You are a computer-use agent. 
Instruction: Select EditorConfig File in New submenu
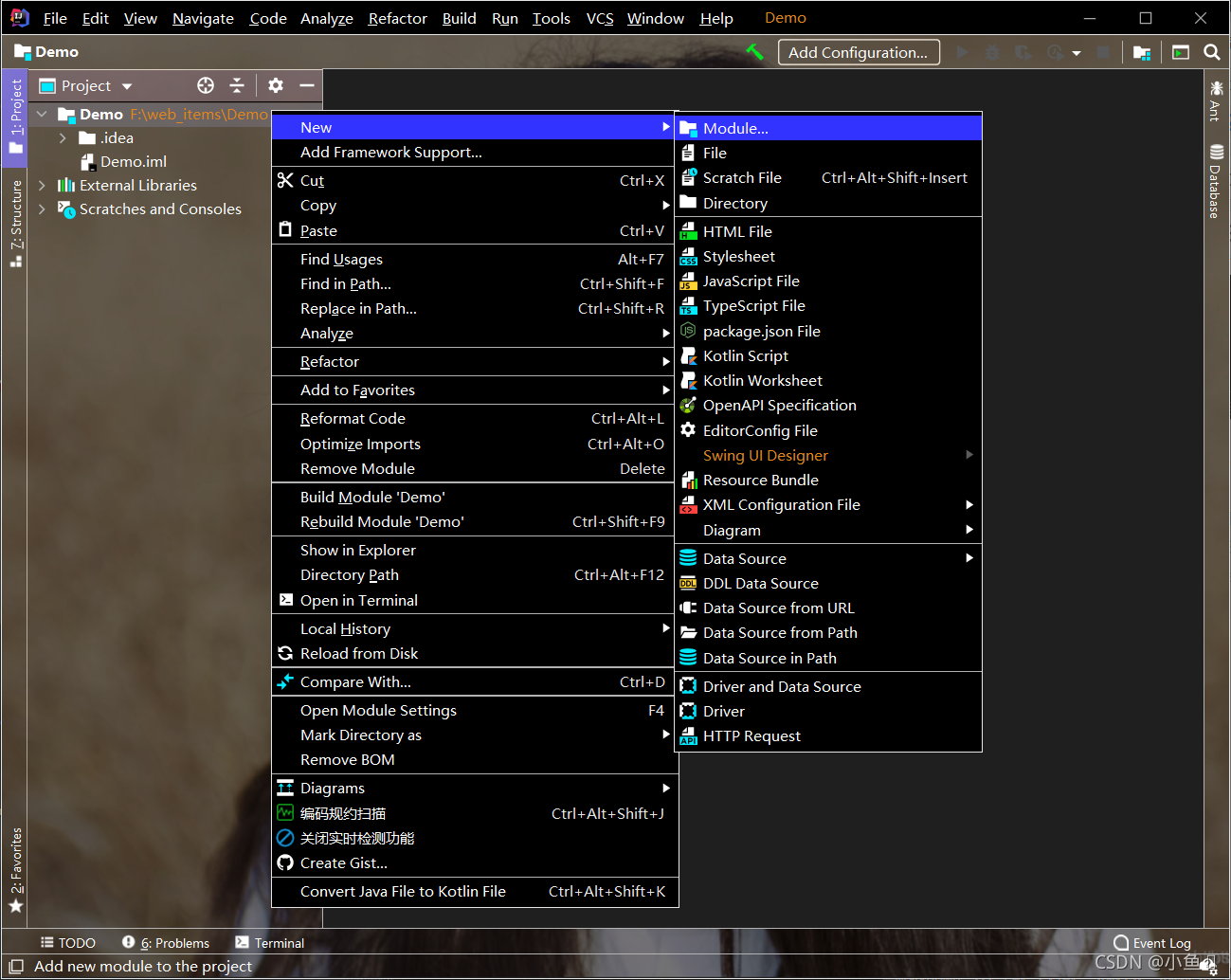click(828, 430)
